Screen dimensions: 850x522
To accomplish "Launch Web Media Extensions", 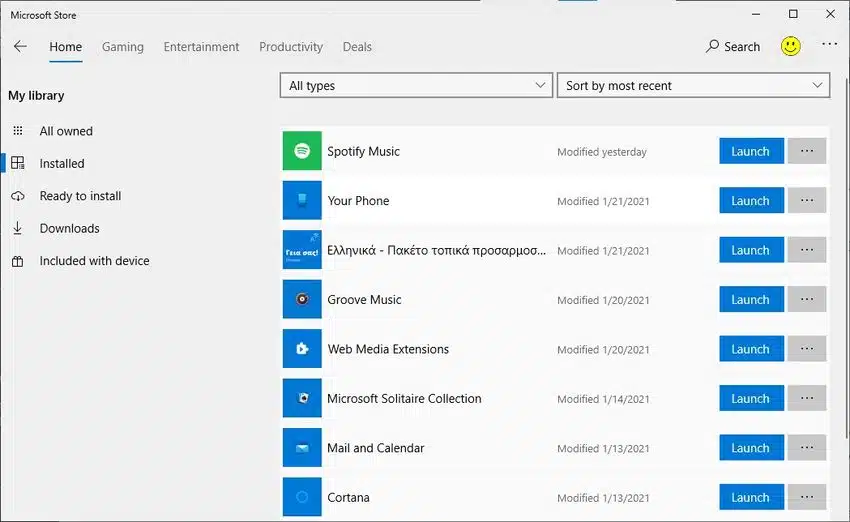I will coord(751,349).
